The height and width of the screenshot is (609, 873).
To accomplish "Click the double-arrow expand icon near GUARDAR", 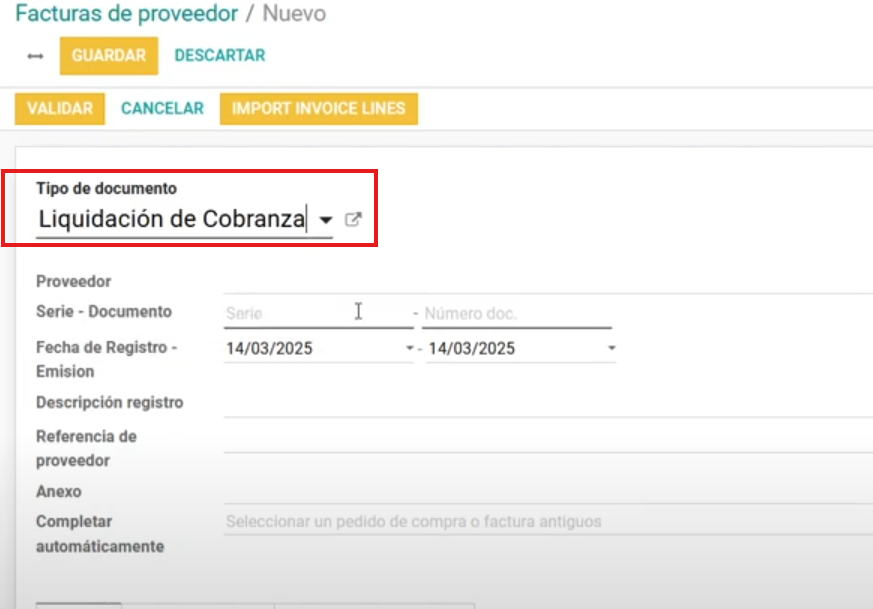I will (x=33, y=56).
